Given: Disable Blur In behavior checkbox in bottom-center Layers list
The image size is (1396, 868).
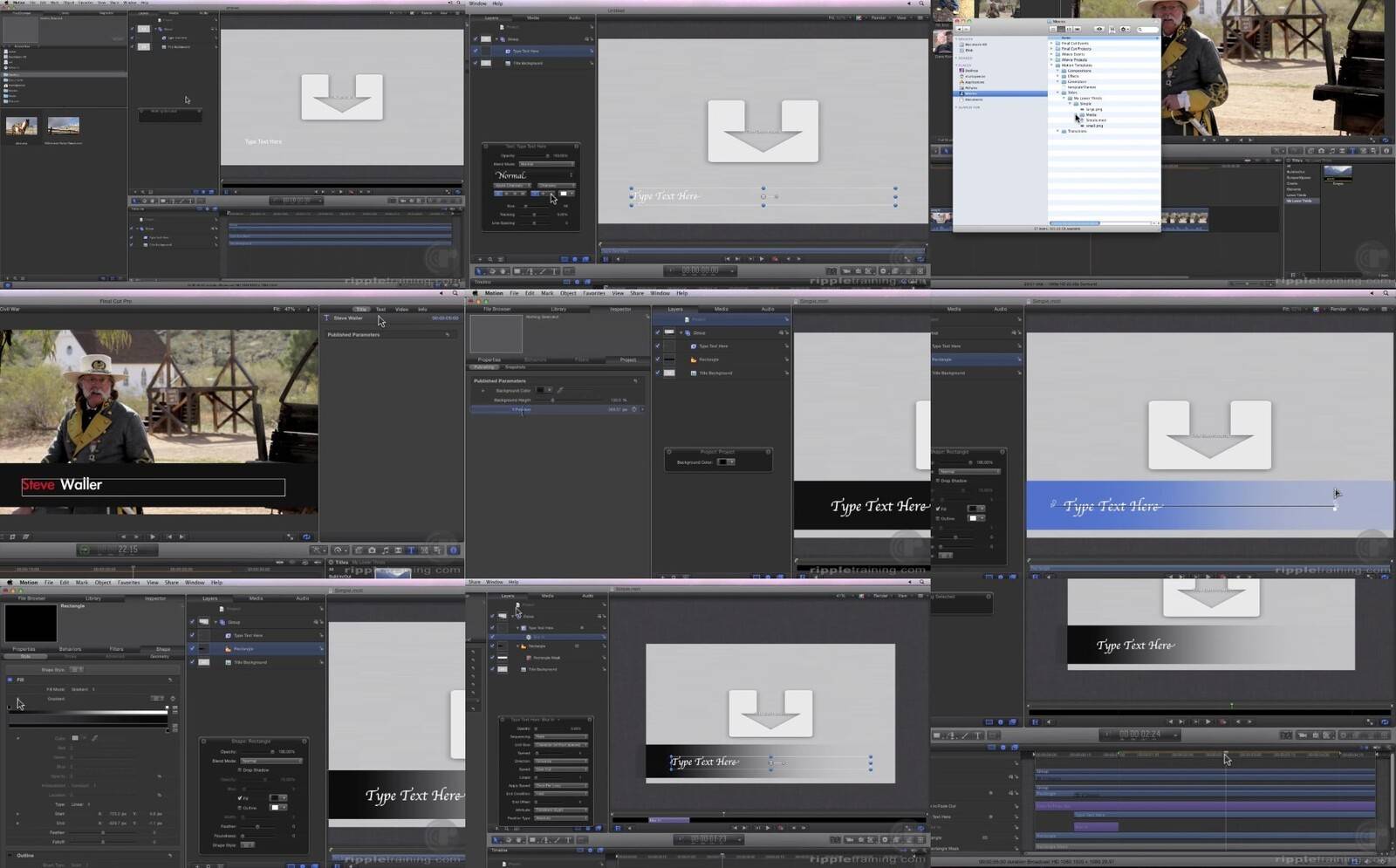Looking at the screenshot, I should point(492,637).
